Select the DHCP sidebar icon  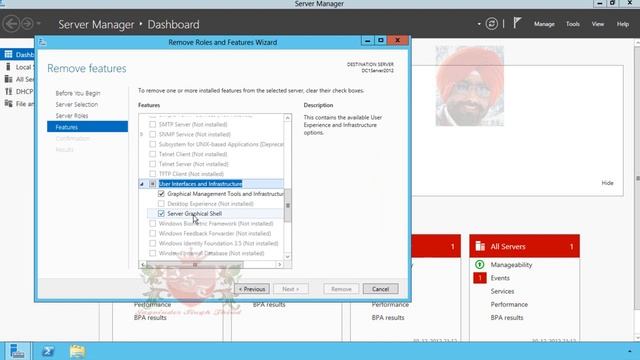(8, 91)
